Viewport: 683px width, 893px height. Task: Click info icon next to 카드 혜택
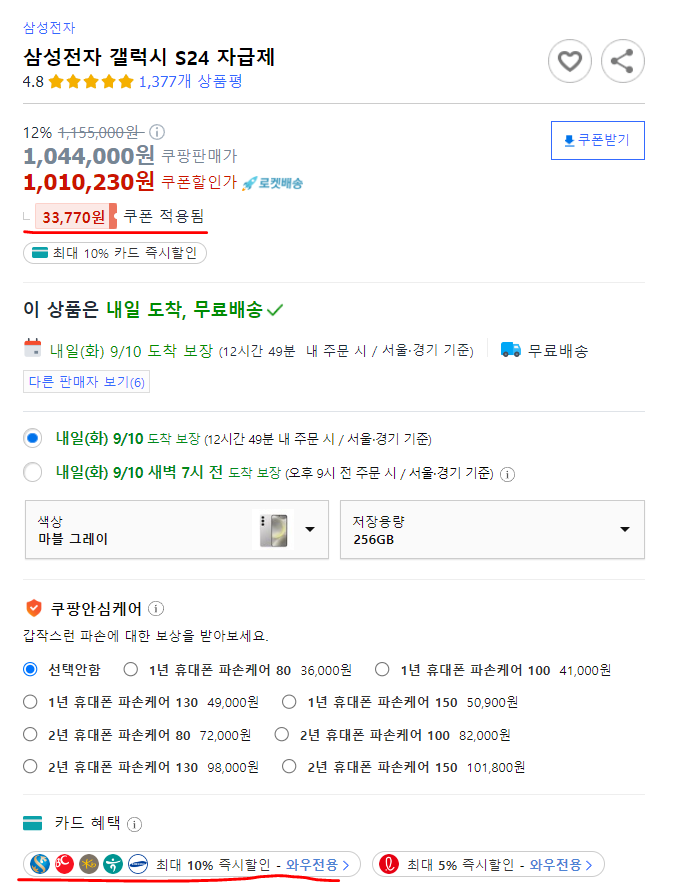click(134, 824)
